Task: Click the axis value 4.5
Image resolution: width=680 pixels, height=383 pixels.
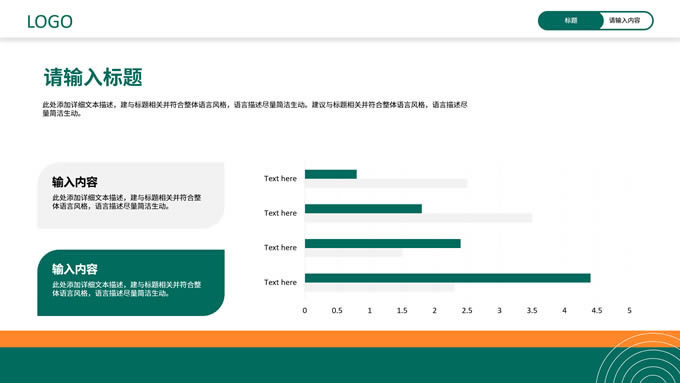Action: click(x=597, y=311)
